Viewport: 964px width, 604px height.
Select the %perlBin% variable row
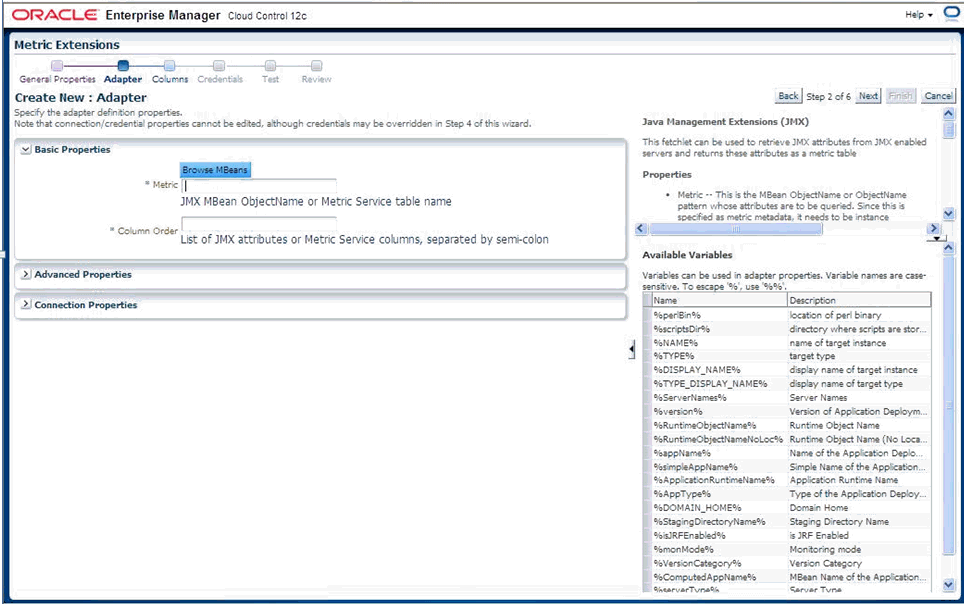pos(787,315)
